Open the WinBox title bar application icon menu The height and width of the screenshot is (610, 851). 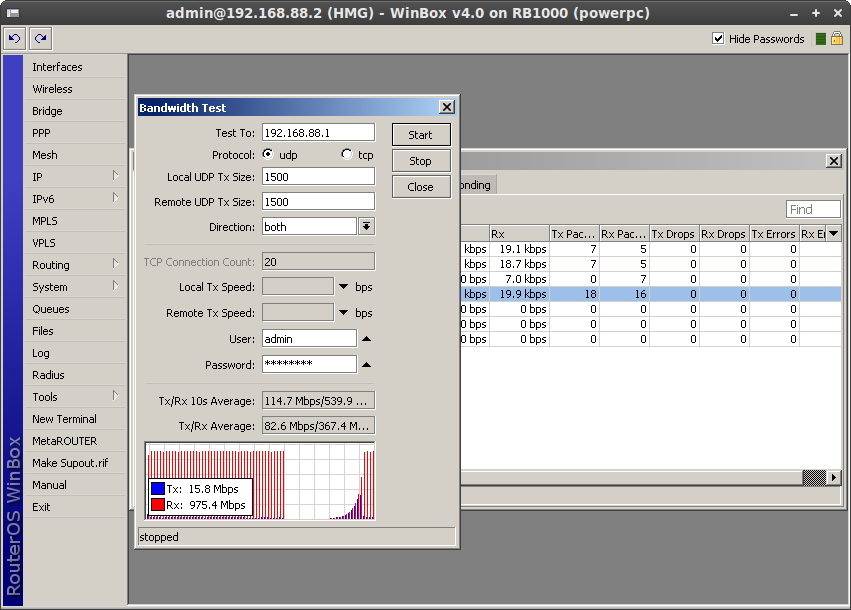coord(13,12)
